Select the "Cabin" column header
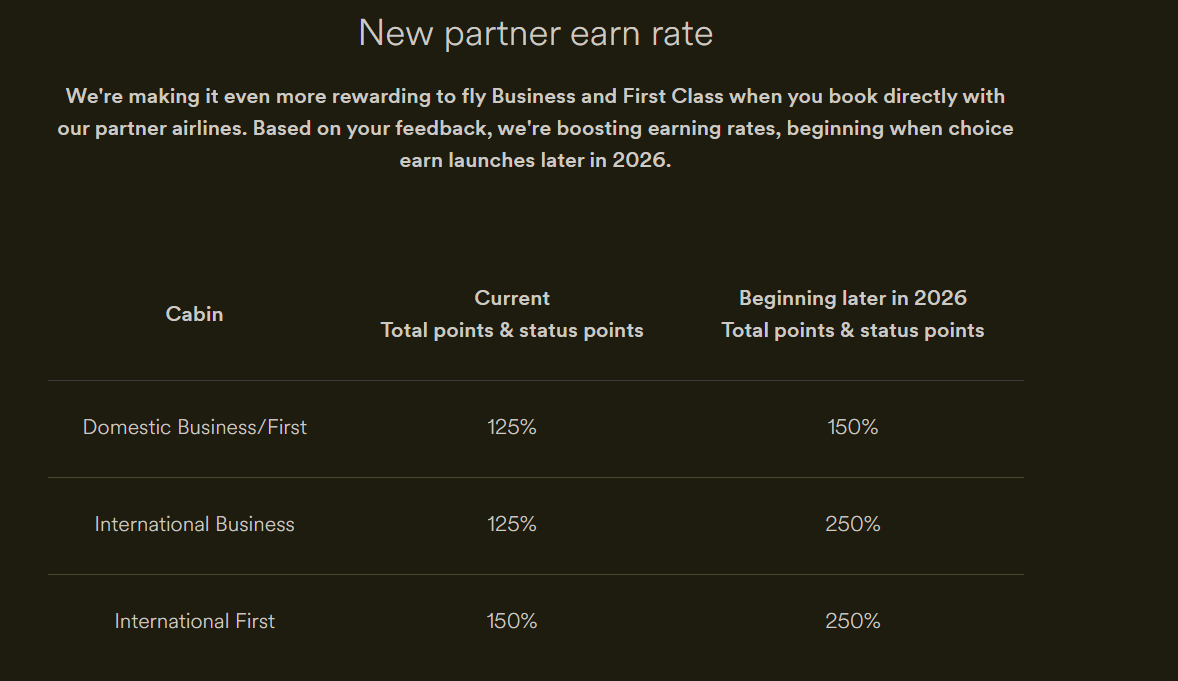 pyautogui.click(x=194, y=314)
